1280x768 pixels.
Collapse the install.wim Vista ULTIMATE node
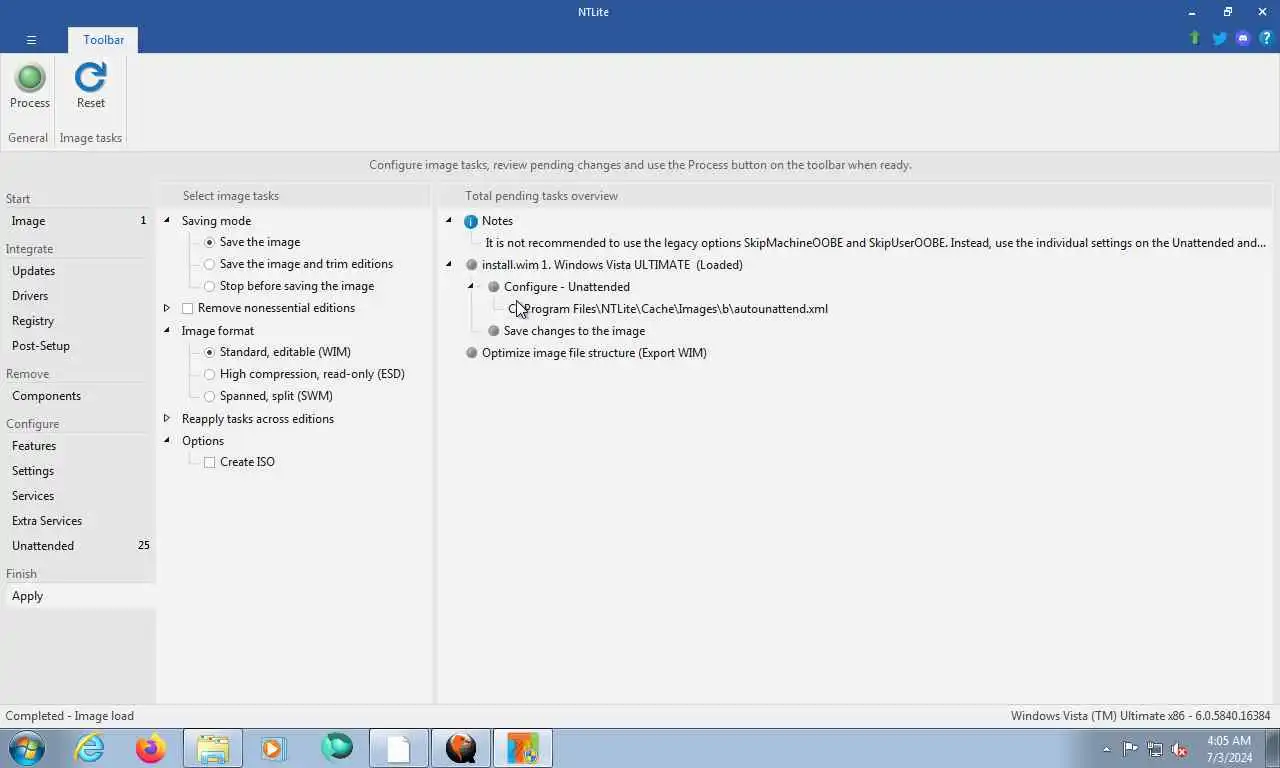[x=448, y=264]
